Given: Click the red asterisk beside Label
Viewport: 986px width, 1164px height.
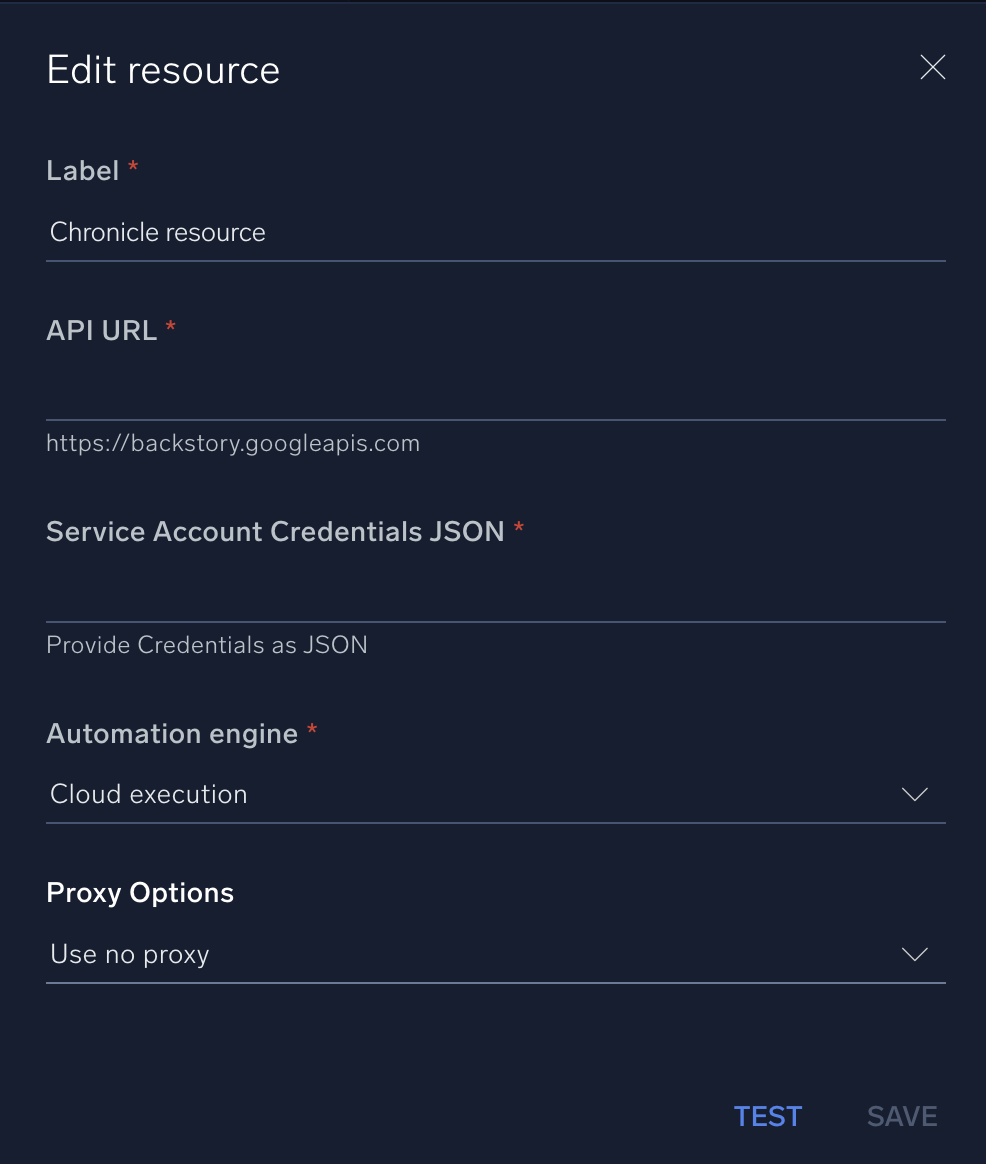Looking at the screenshot, I should pyautogui.click(x=133, y=167).
